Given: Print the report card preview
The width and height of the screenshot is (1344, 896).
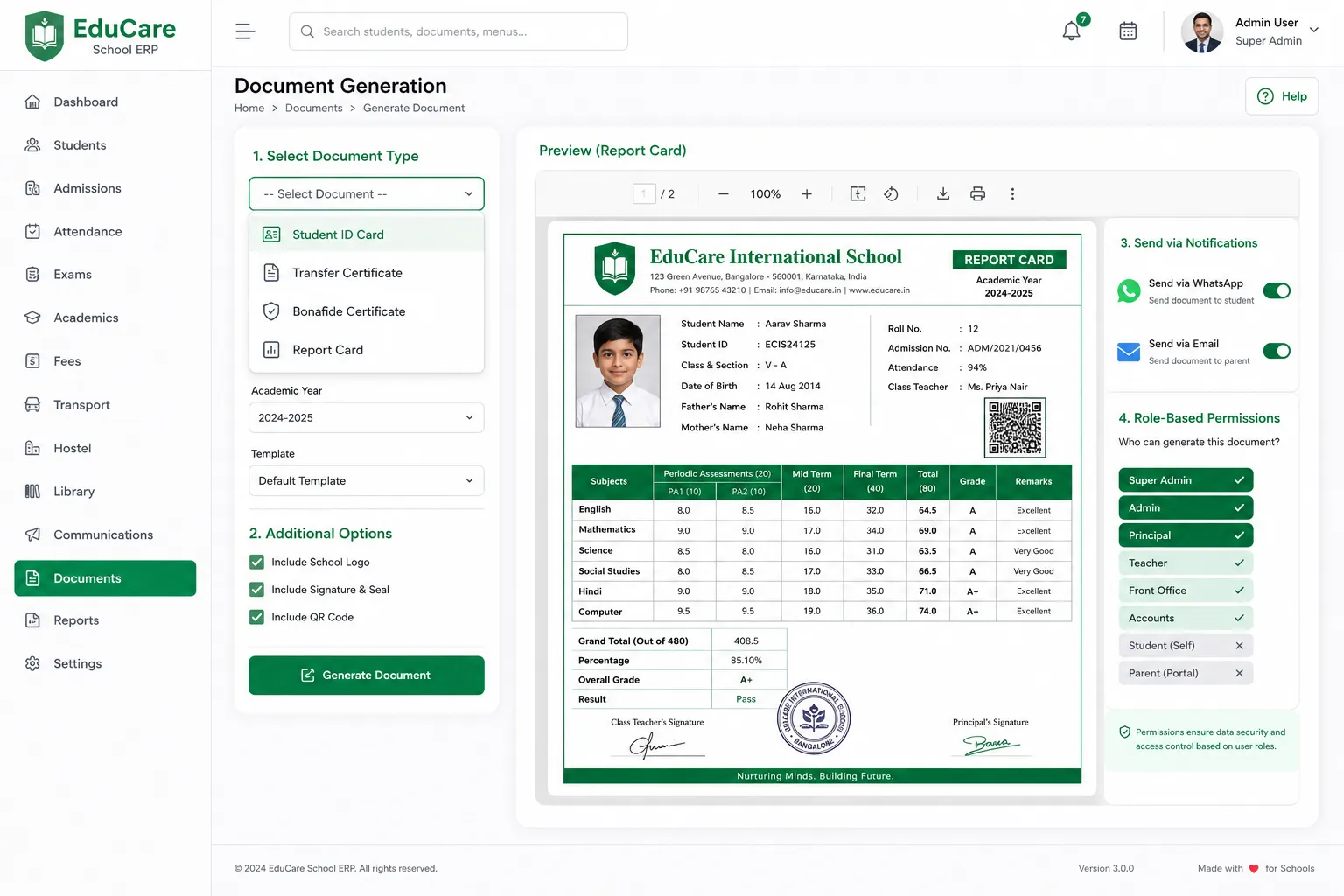Looking at the screenshot, I should (x=978, y=194).
